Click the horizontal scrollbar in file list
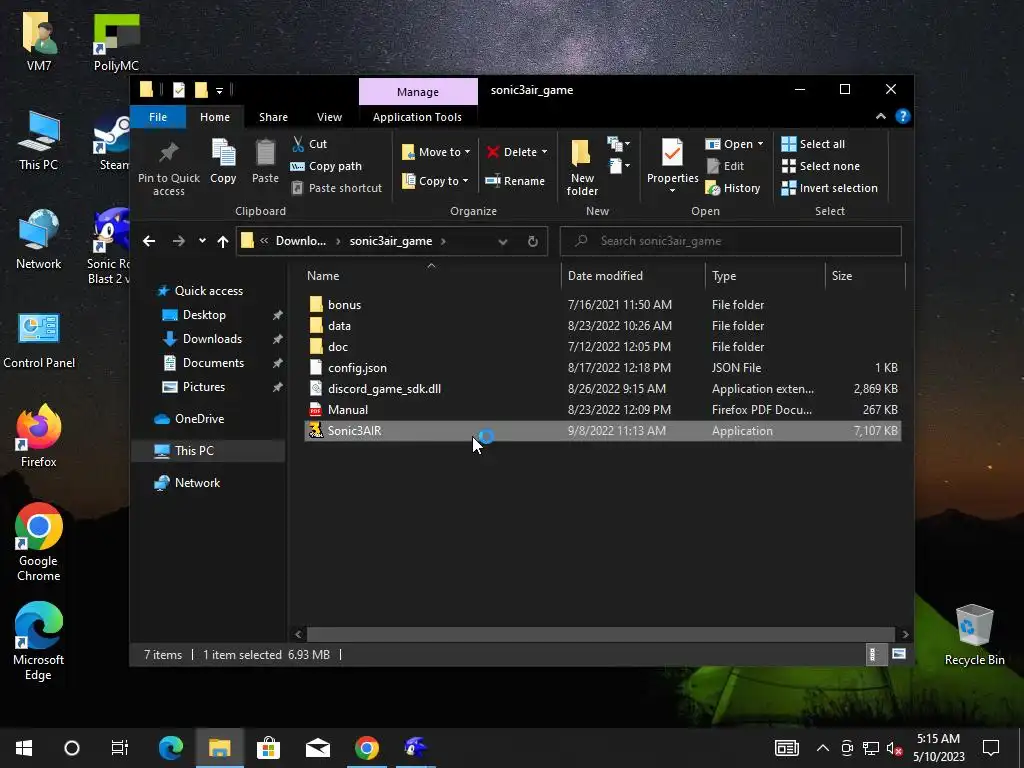The height and width of the screenshot is (768, 1024). pos(600,634)
